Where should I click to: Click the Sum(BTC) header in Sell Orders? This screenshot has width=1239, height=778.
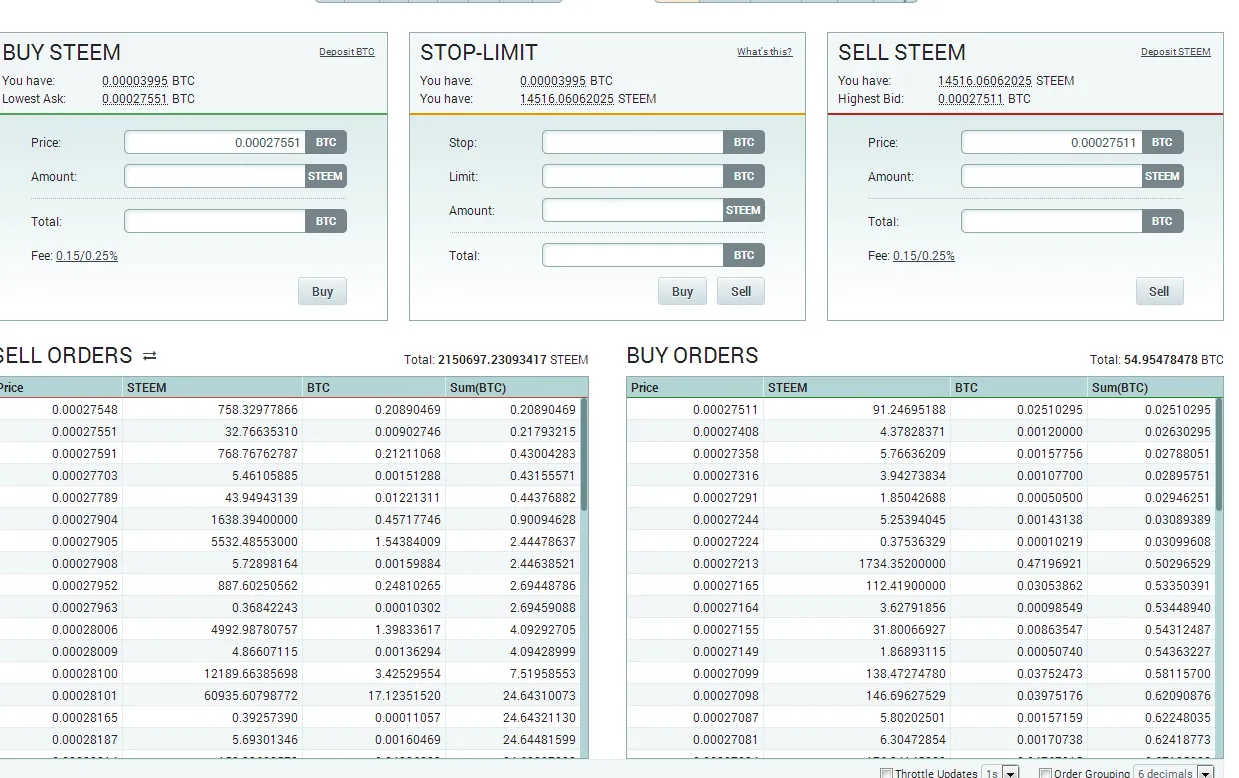click(516, 388)
